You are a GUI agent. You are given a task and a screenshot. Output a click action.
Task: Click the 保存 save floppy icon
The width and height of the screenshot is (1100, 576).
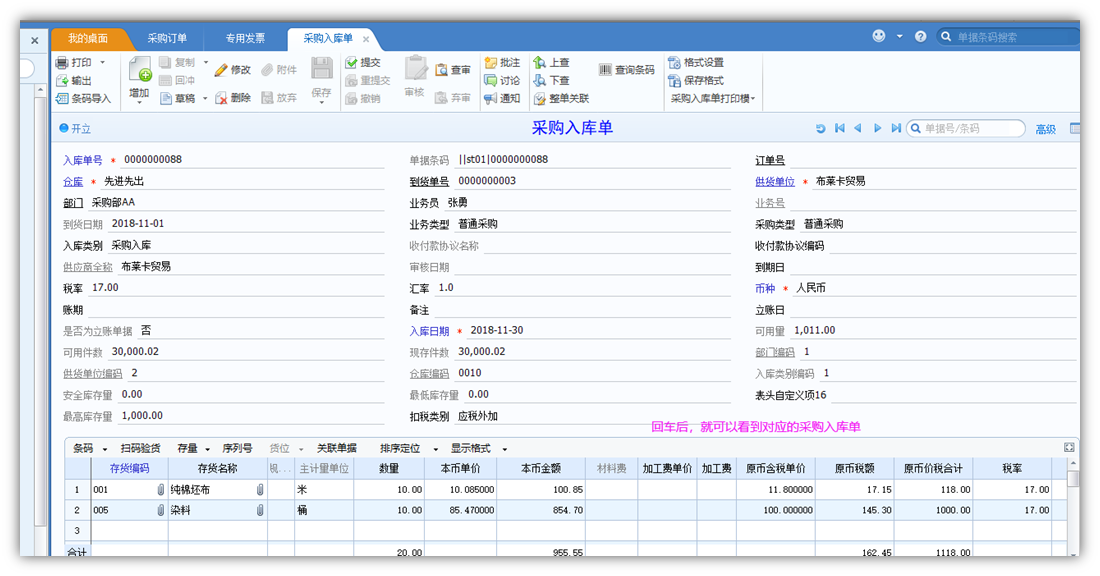(321, 69)
